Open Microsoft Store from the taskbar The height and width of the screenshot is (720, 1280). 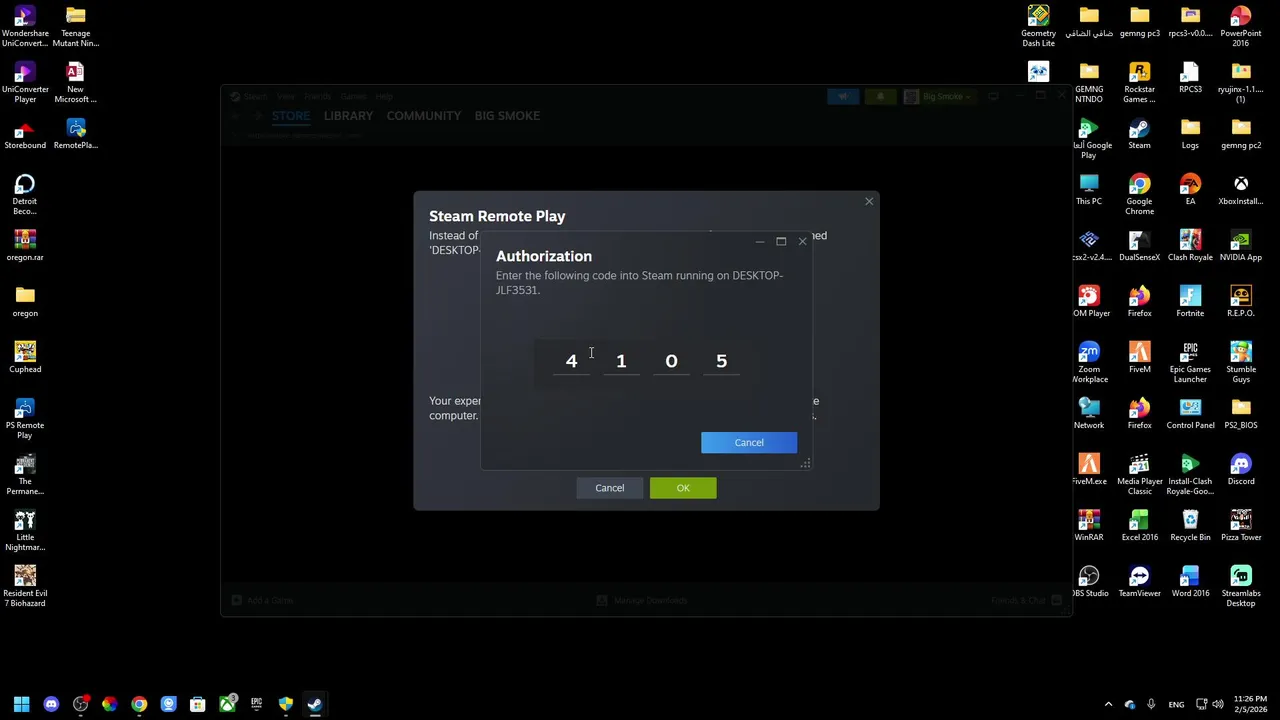tap(197, 704)
